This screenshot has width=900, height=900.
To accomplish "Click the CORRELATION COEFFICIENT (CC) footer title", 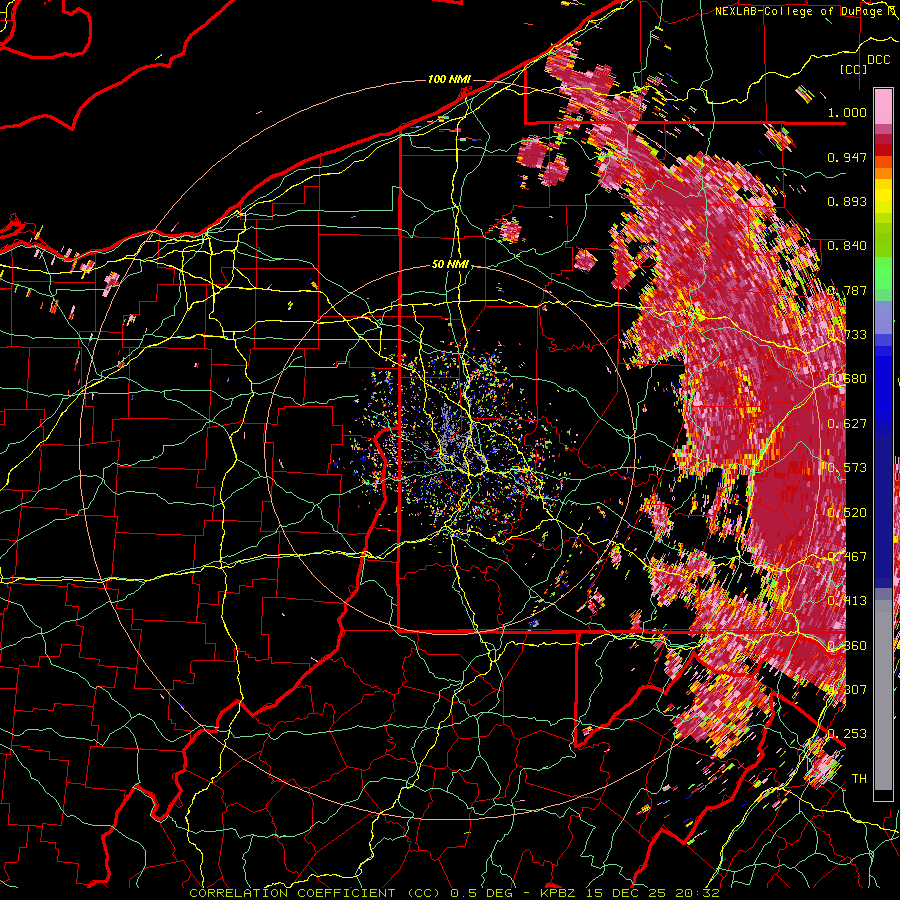I will tap(316, 893).
